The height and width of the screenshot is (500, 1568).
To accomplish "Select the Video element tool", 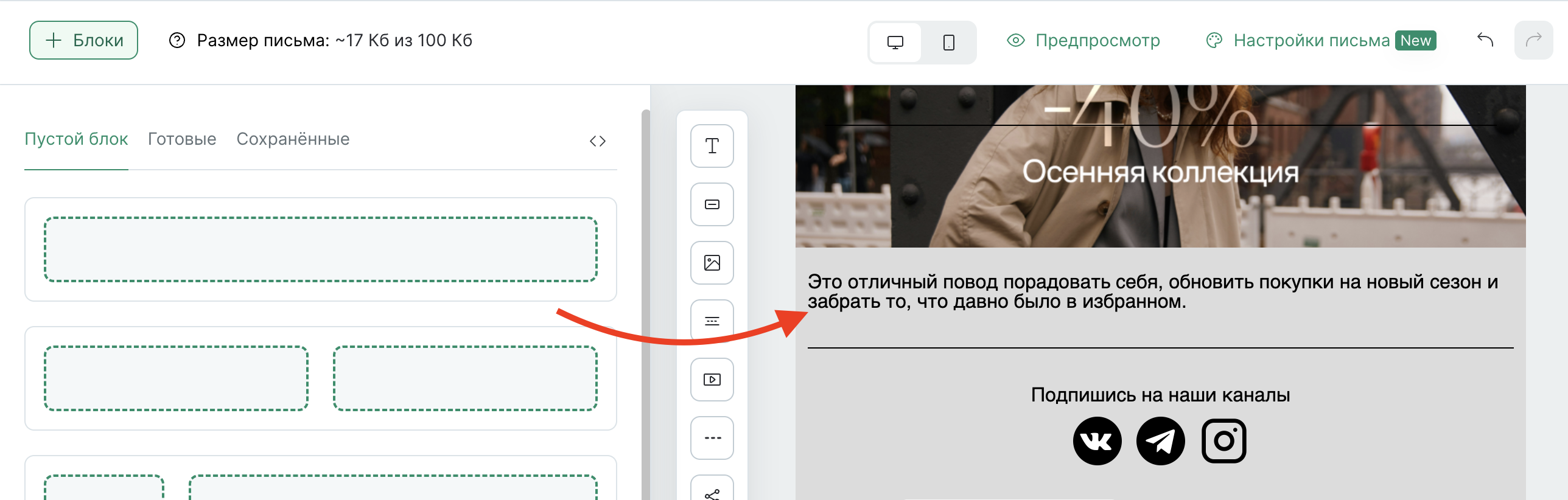I will pyautogui.click(x=712, y=380).
